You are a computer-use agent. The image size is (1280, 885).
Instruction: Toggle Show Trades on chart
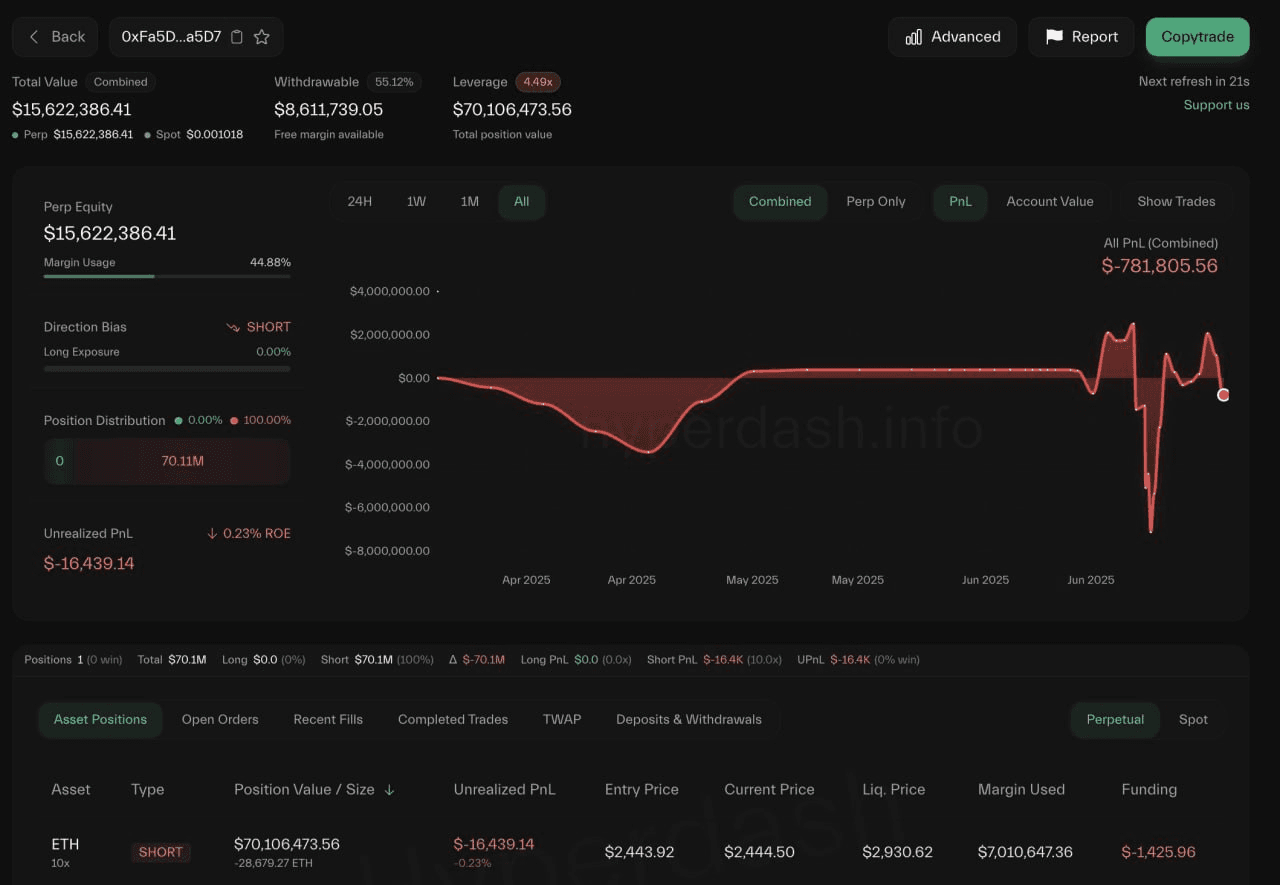pos(1176,201)
